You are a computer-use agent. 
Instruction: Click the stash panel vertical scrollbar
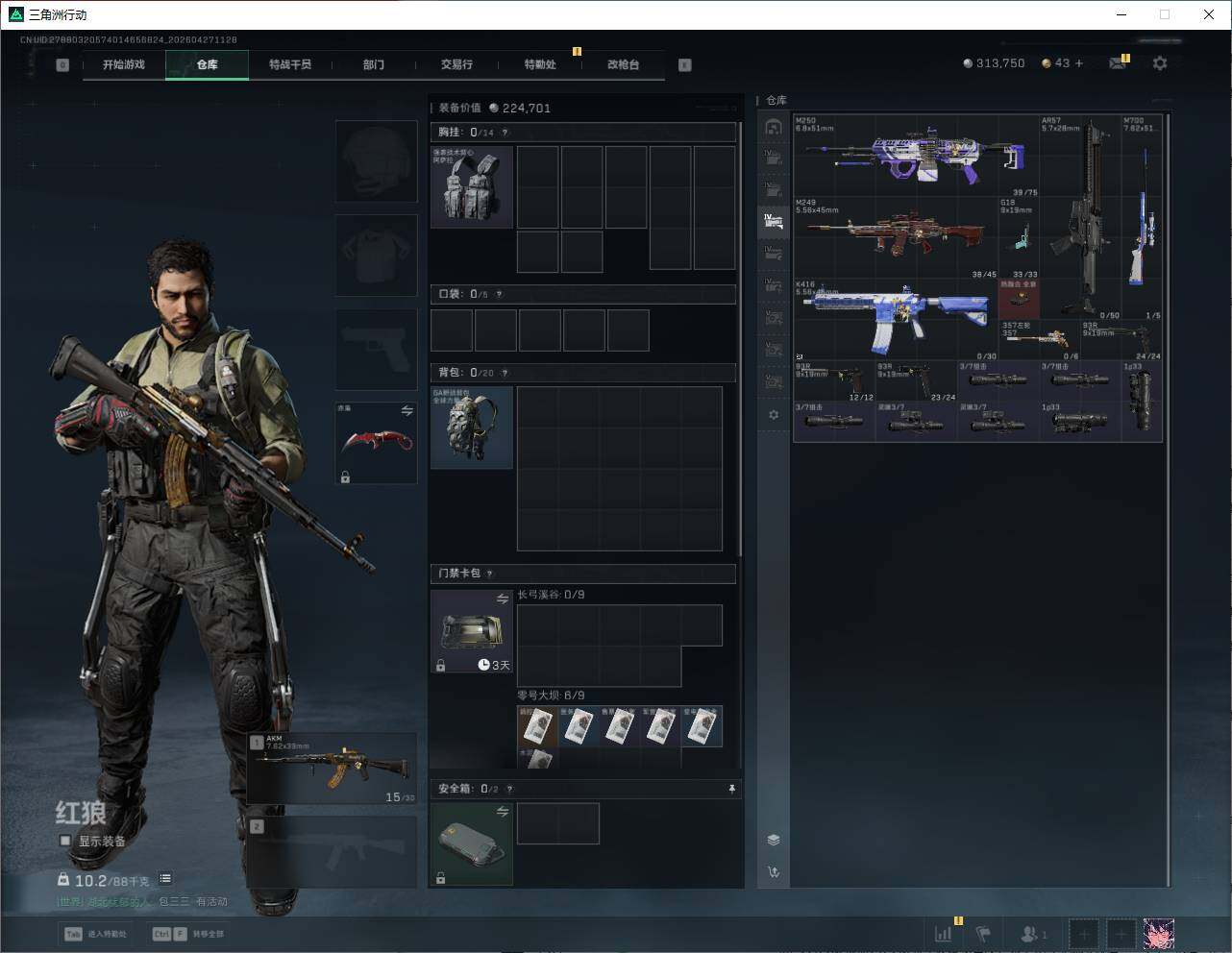tap(1168, 500)
